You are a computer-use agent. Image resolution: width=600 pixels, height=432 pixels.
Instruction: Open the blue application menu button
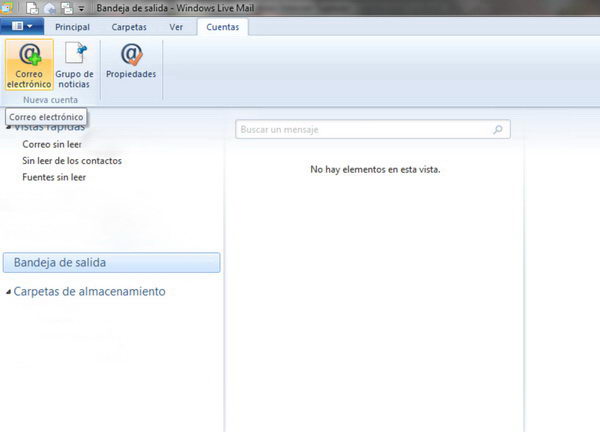tap(22, 26)
